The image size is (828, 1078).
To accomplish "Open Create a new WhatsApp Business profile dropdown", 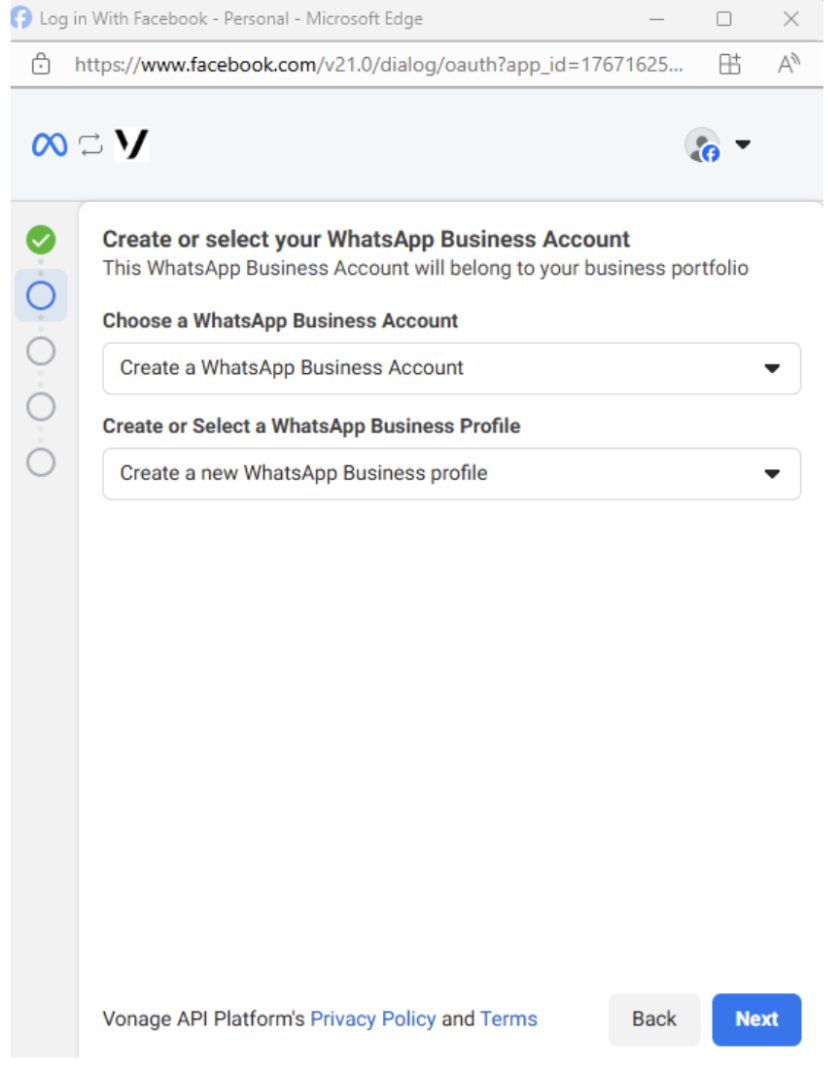I will coord(451,474).
